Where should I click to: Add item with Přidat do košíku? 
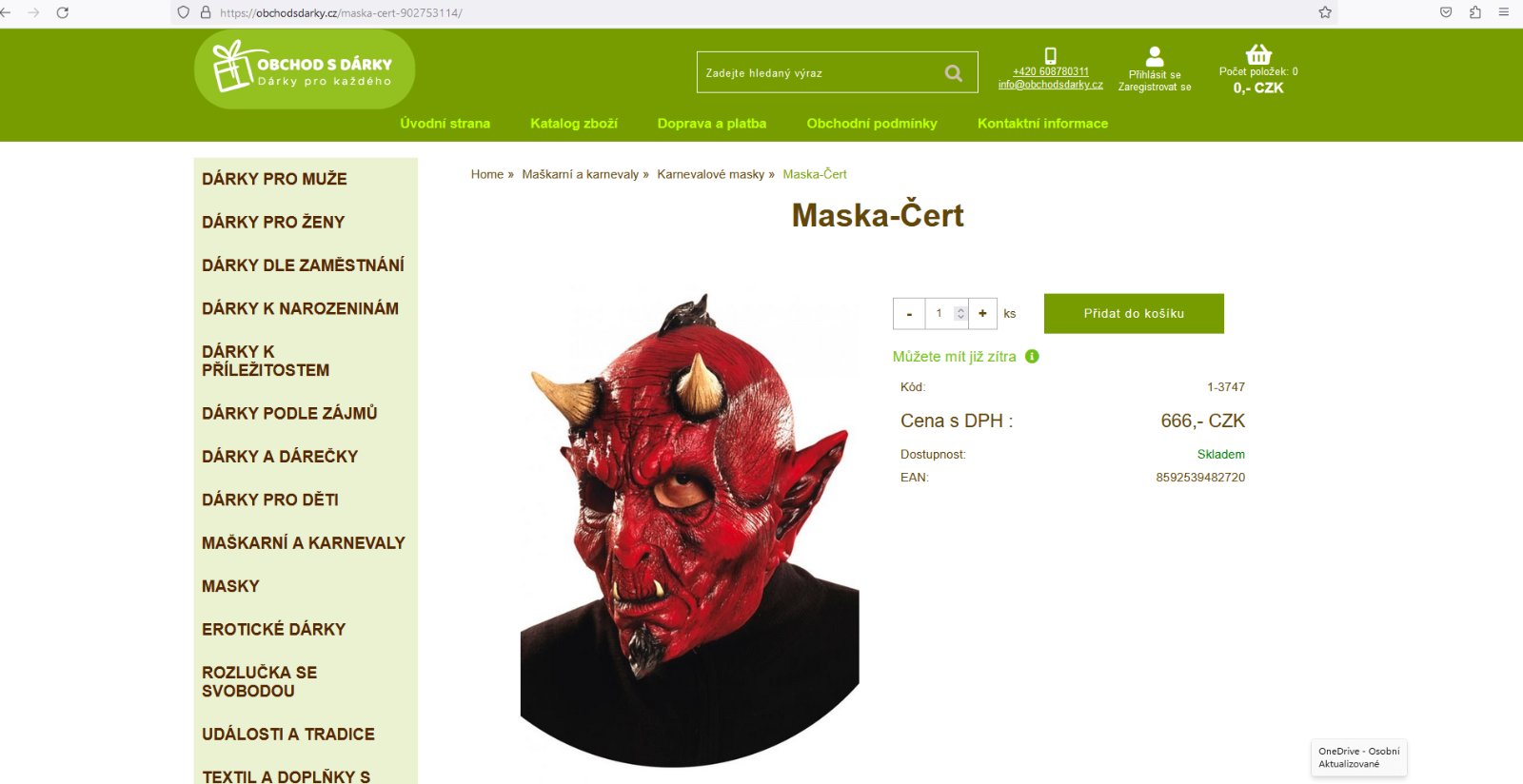[1134, 313]
